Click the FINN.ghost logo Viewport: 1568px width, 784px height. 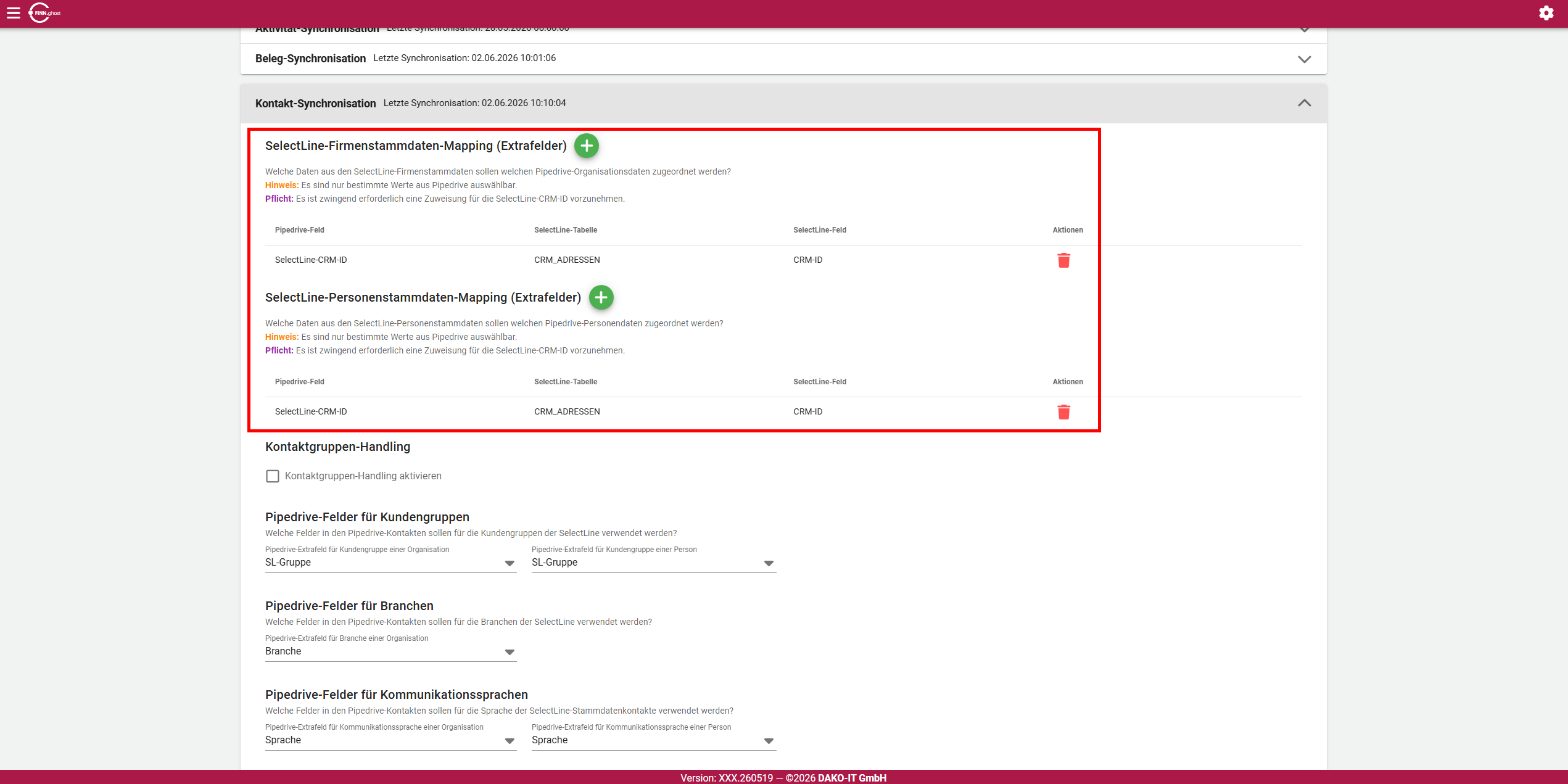(x=44, y=13)
